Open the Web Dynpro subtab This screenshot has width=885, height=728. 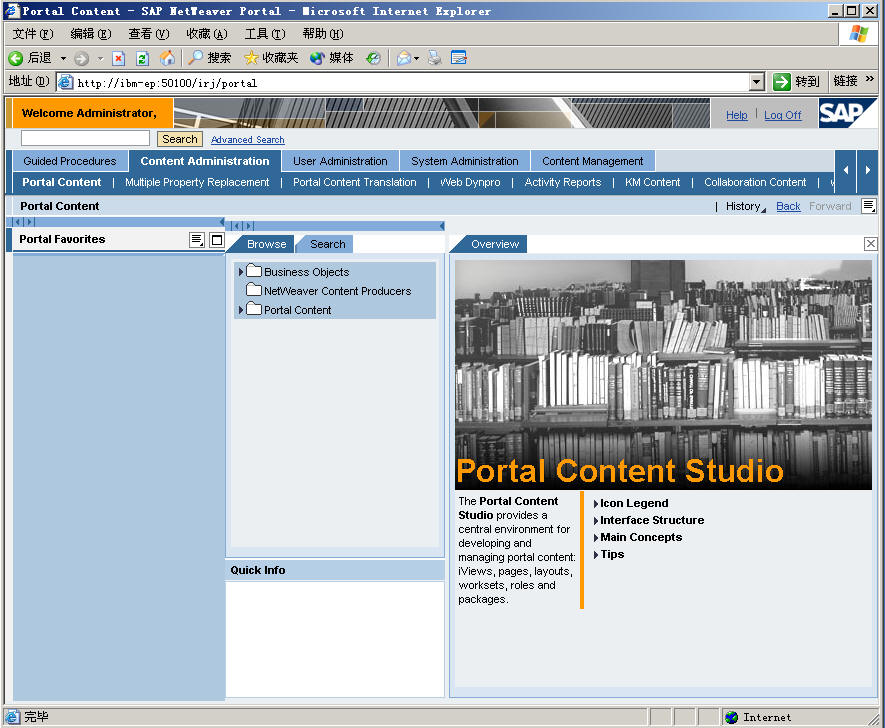tap(470, 182)
